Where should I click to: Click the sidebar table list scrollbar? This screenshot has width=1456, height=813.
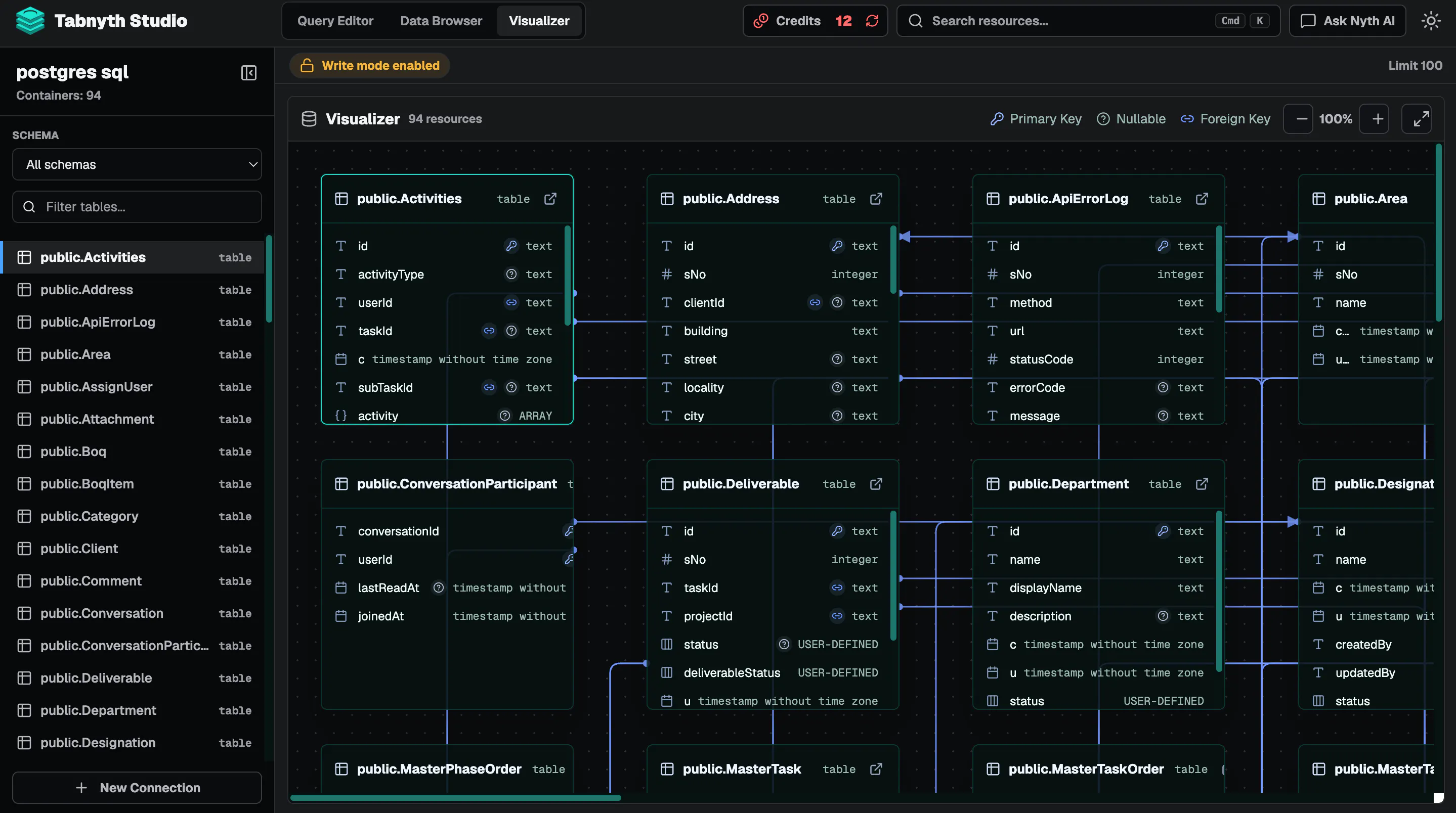(269, 279)
